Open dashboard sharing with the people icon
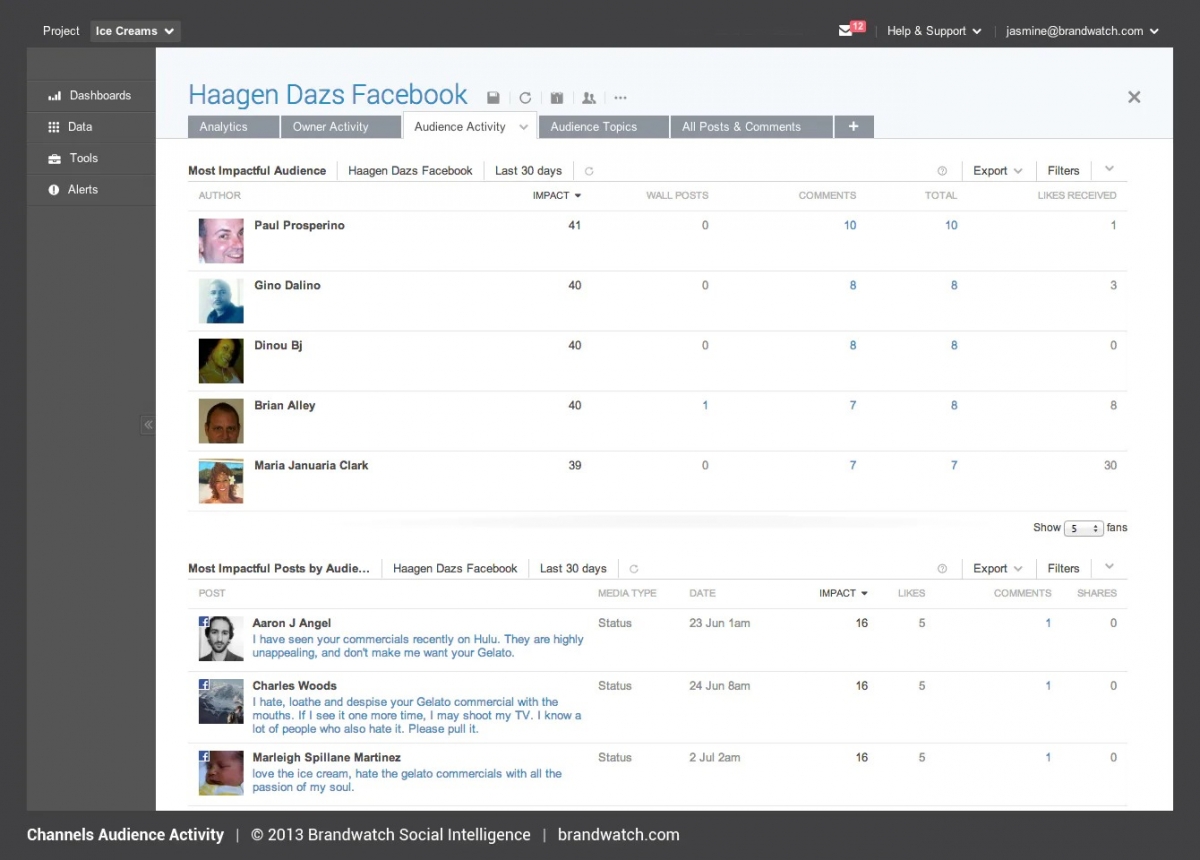Screen dimensions: 1200x860 click(x=589, y=97)
